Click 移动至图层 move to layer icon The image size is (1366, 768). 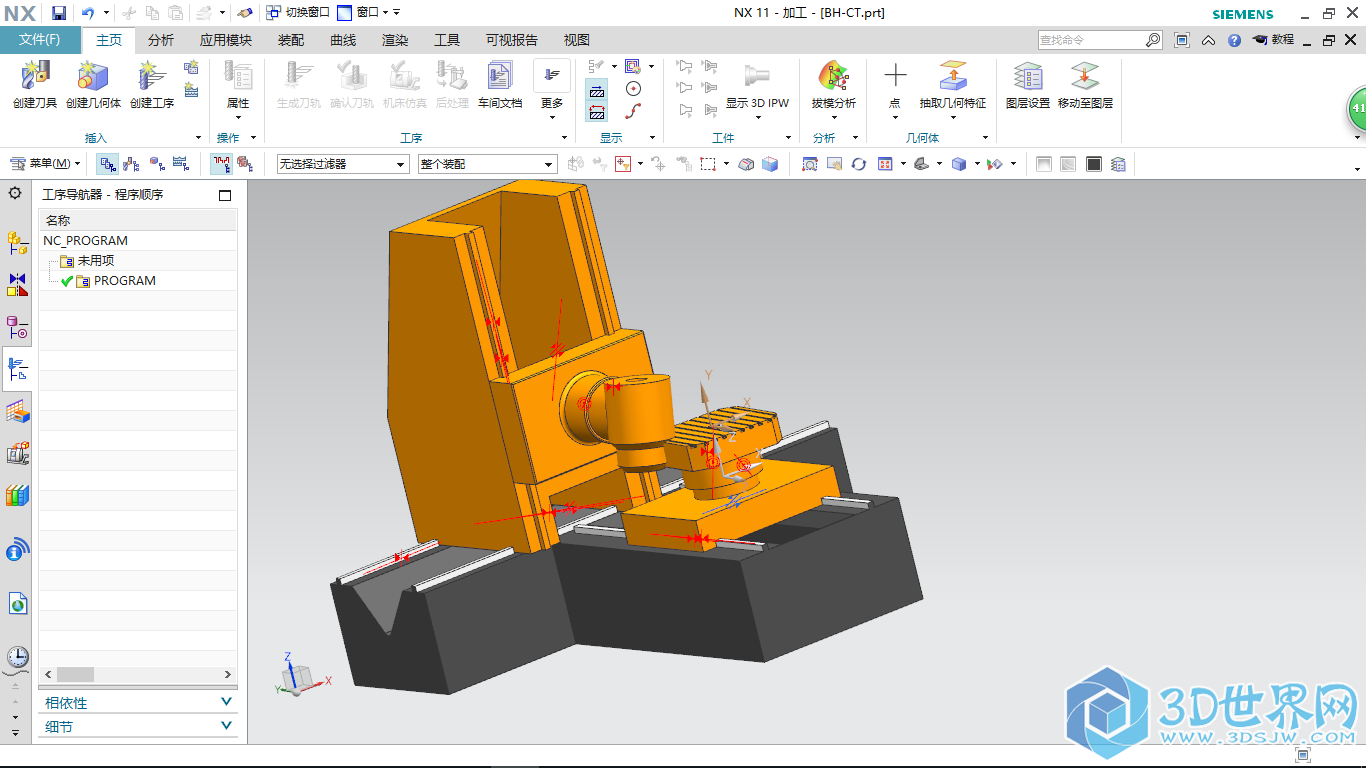point(1085,76)
